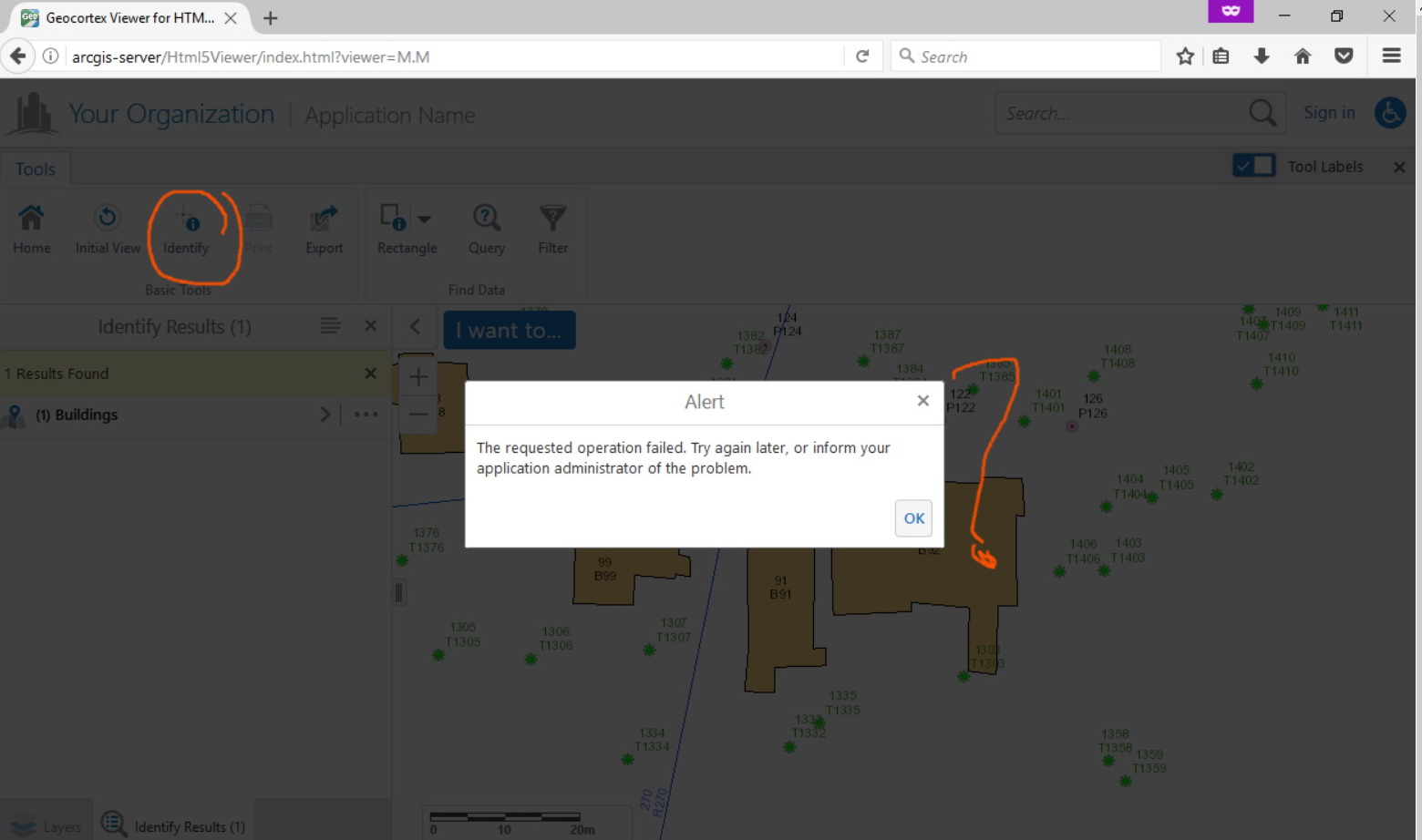1422x840 pixels.
Task: Close the Identify Results panel
Action: pos(370,325)
